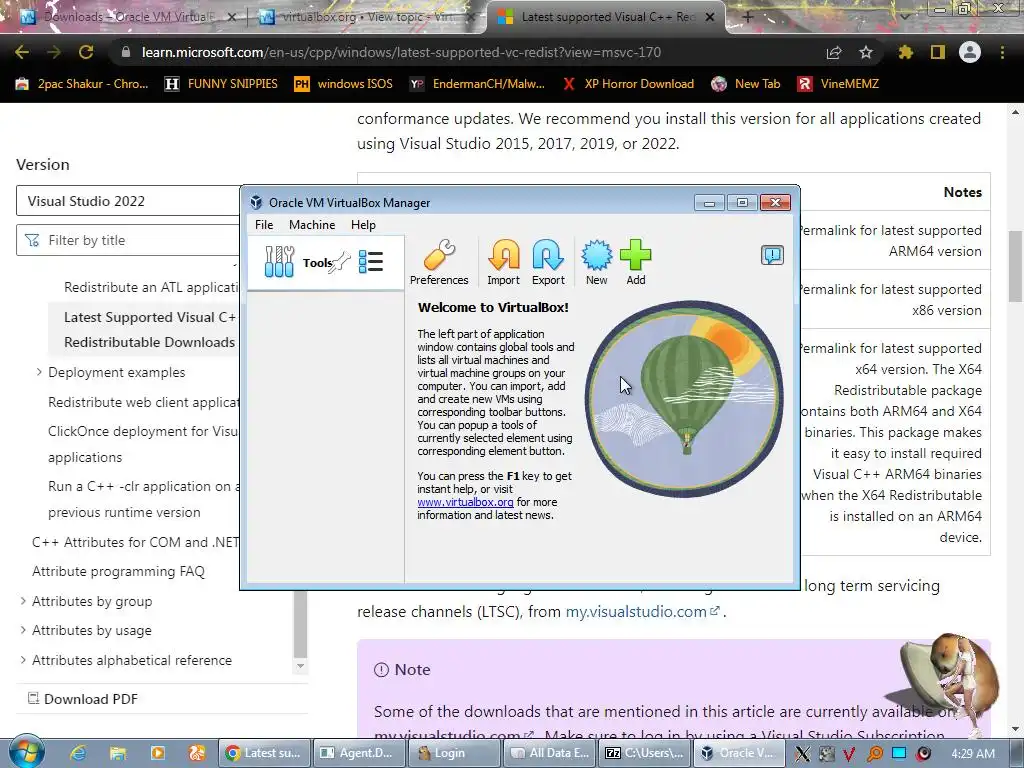The image size is (1024, 768).
Task: Open Visual Studio 2022 version dropdown
Action: tap(128, 201)
